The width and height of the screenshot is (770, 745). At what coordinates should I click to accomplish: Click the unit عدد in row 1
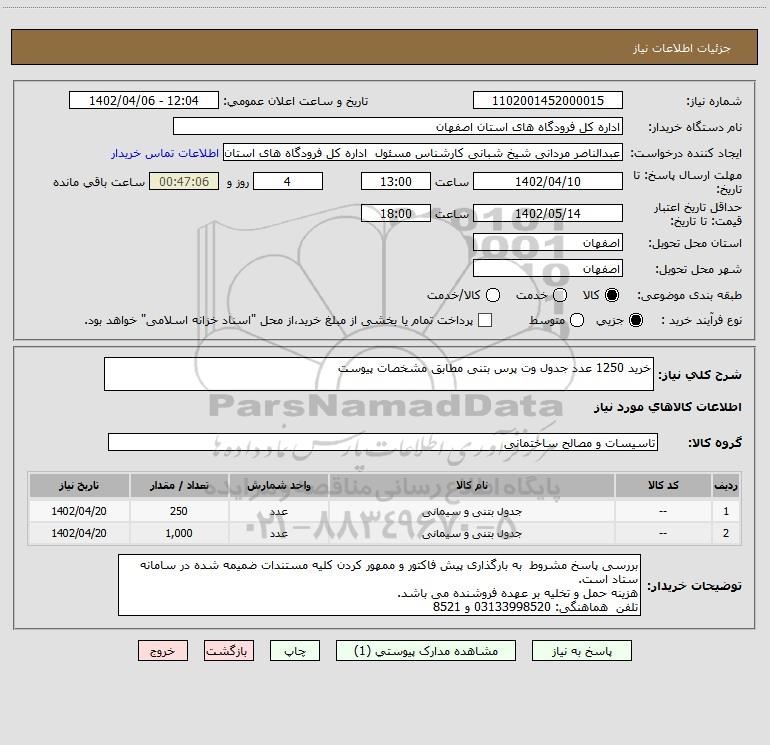(278, 511)
